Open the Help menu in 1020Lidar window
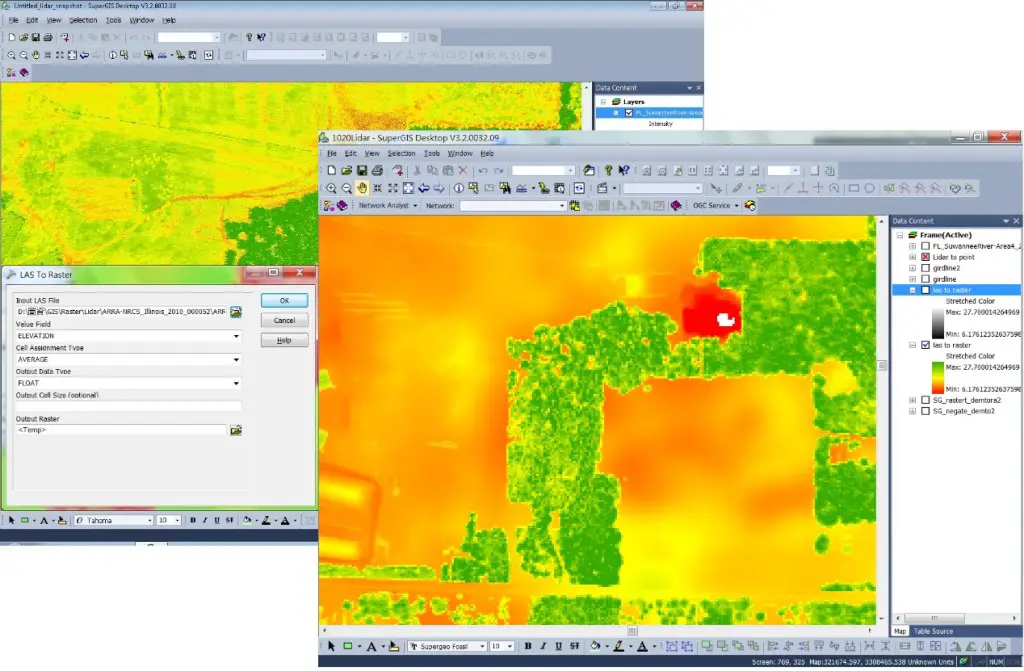The width and height of the screenshot is (1024, 671). [x=487, y=154]
